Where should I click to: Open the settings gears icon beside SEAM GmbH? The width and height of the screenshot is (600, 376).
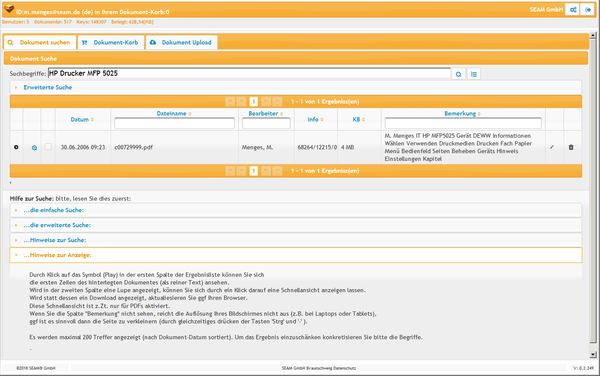[572, 10]
